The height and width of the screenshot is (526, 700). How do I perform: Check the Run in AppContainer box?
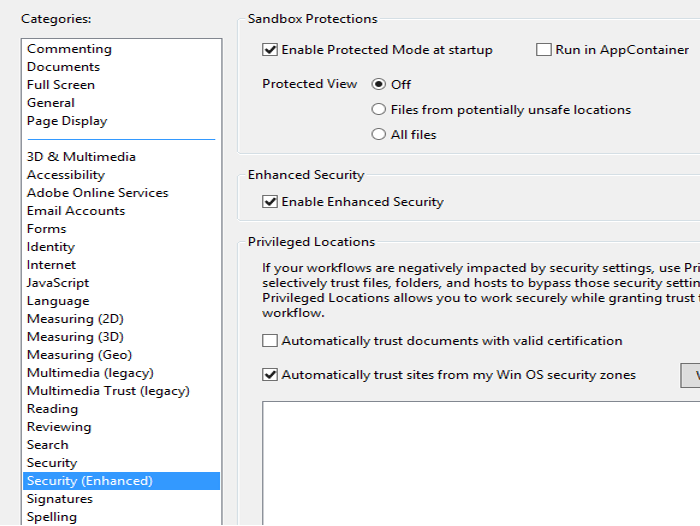pos(544,50)
